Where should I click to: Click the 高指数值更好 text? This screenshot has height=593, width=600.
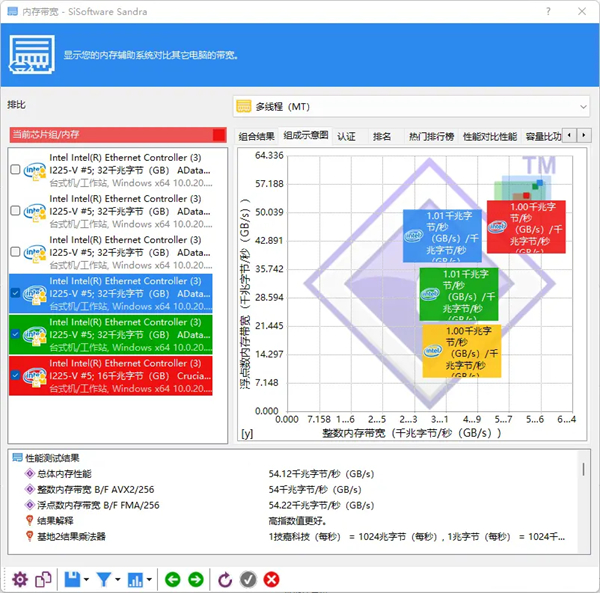297,521
